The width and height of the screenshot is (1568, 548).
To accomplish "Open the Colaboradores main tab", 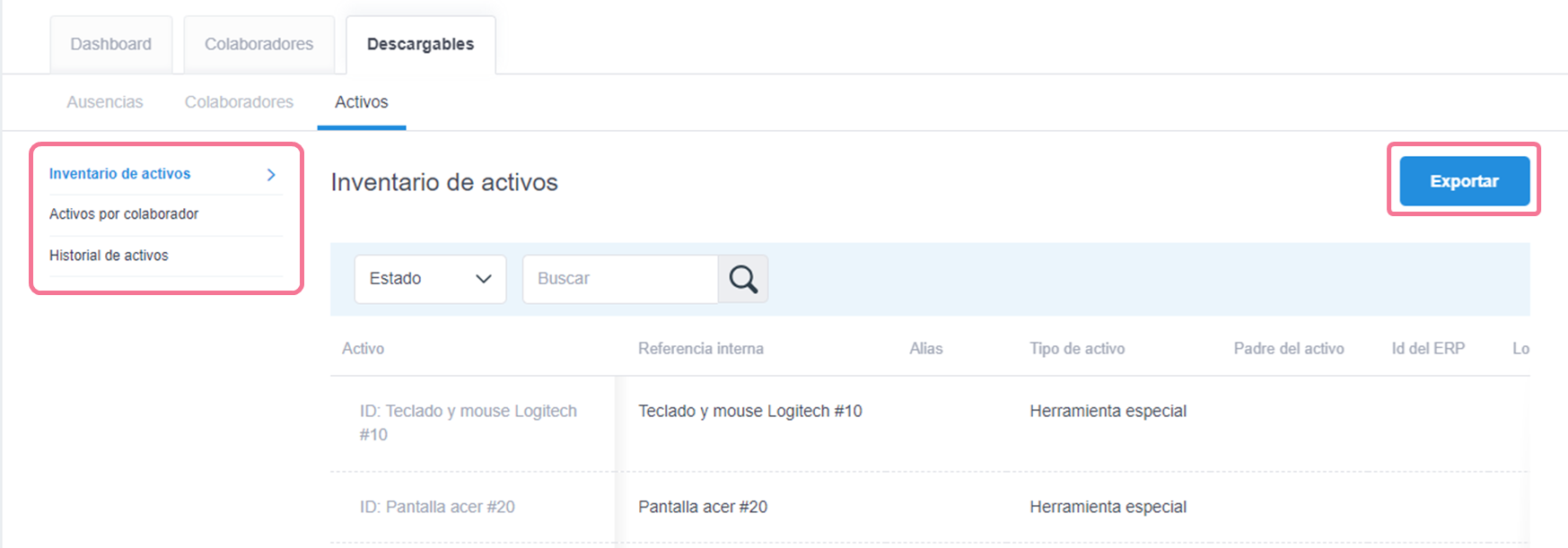I will click(258, 44).
